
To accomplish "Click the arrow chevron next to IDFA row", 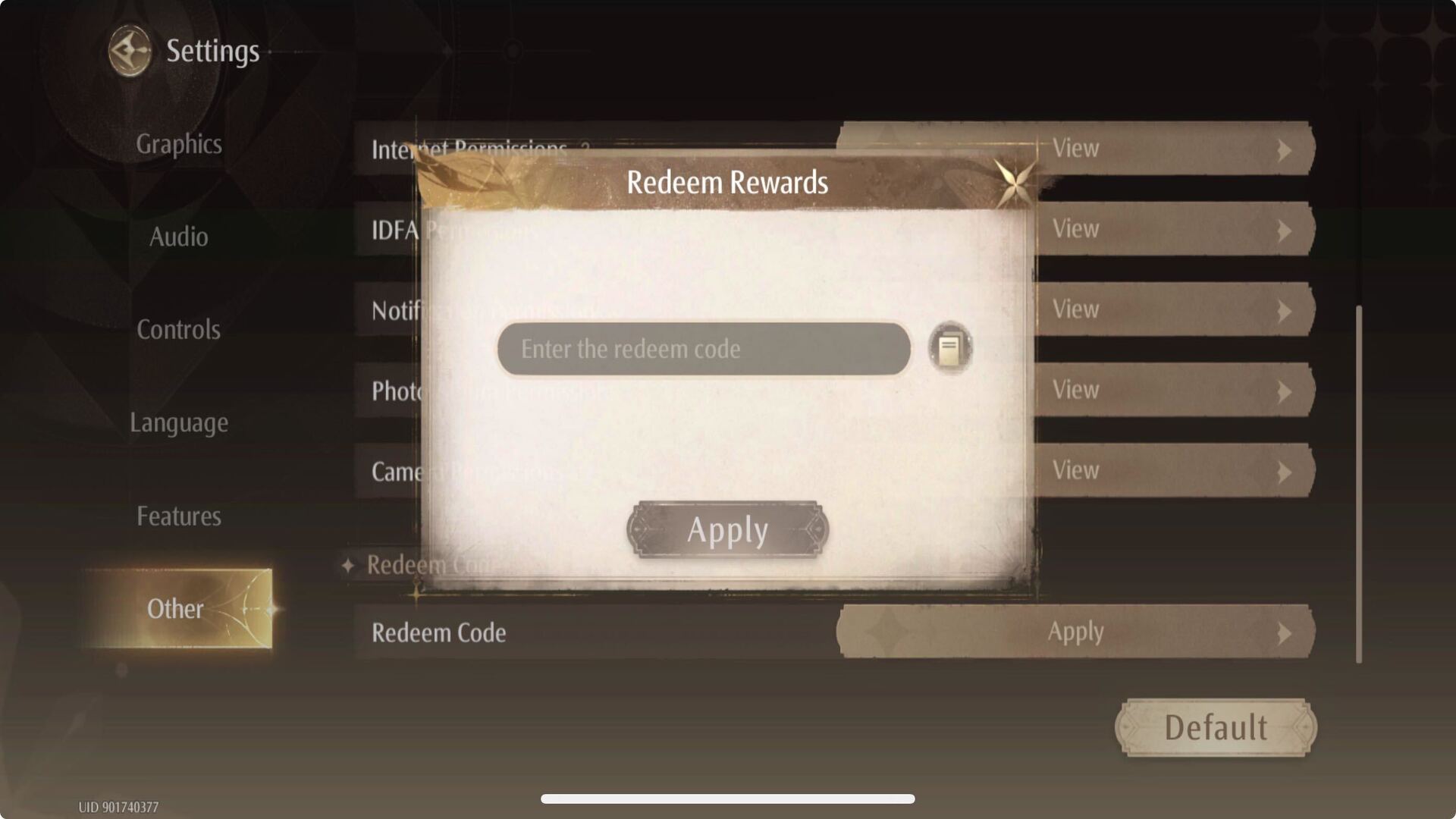I will coord(1284,228).
